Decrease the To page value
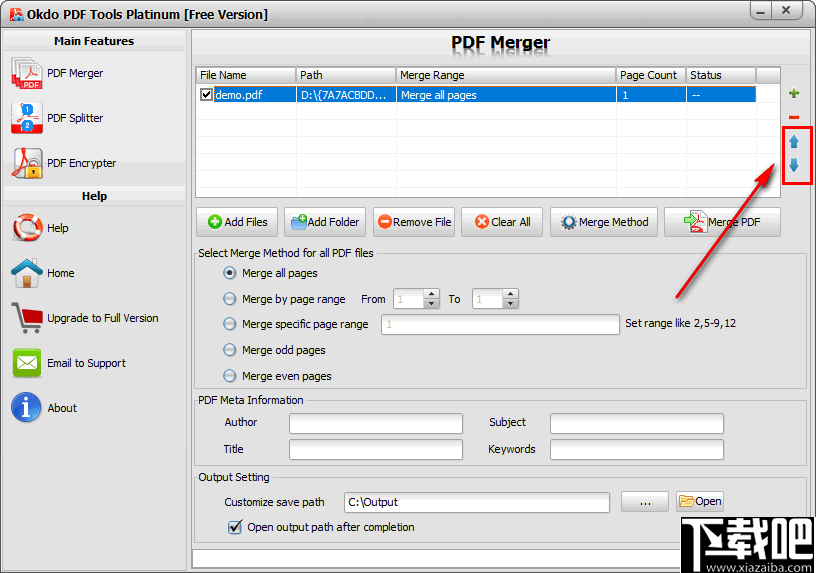The image size is (816, 573). [511, 303]
